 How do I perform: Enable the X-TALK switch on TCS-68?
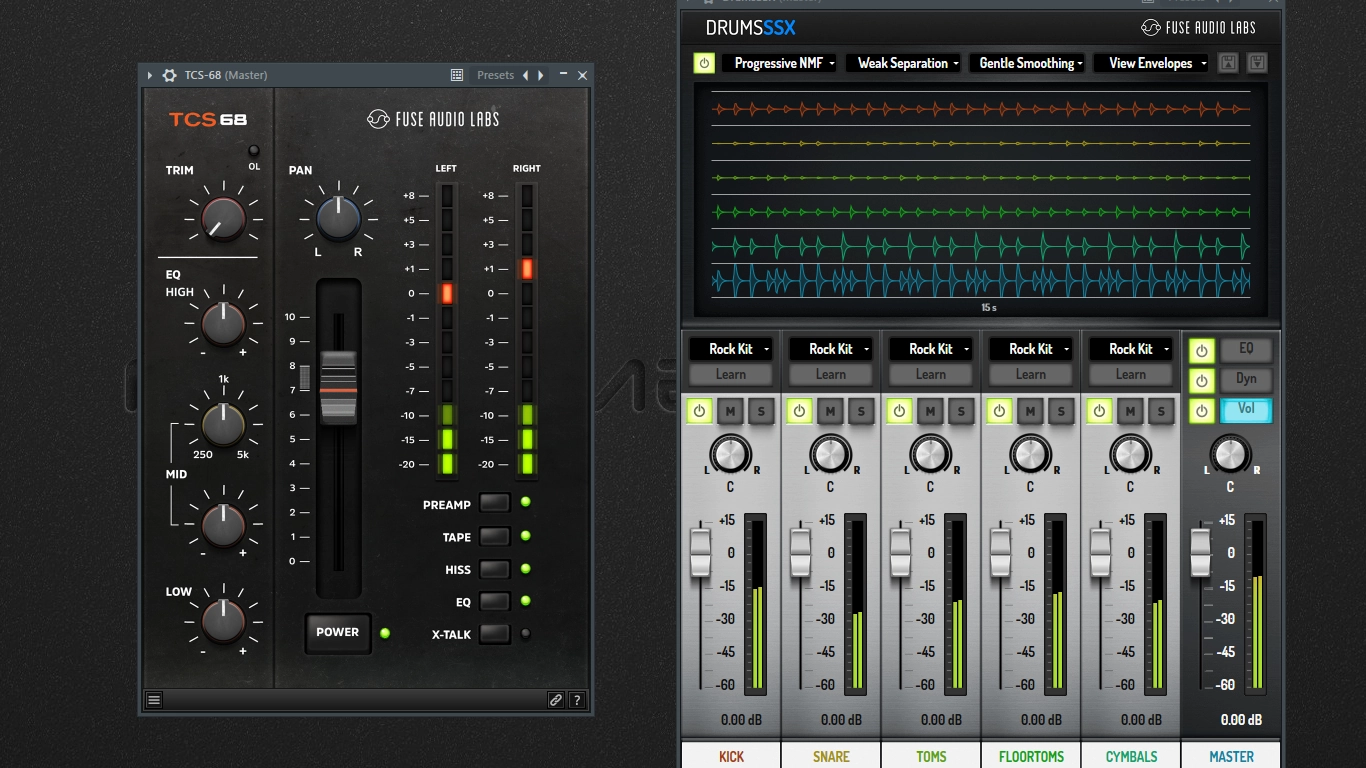(494, 634)
